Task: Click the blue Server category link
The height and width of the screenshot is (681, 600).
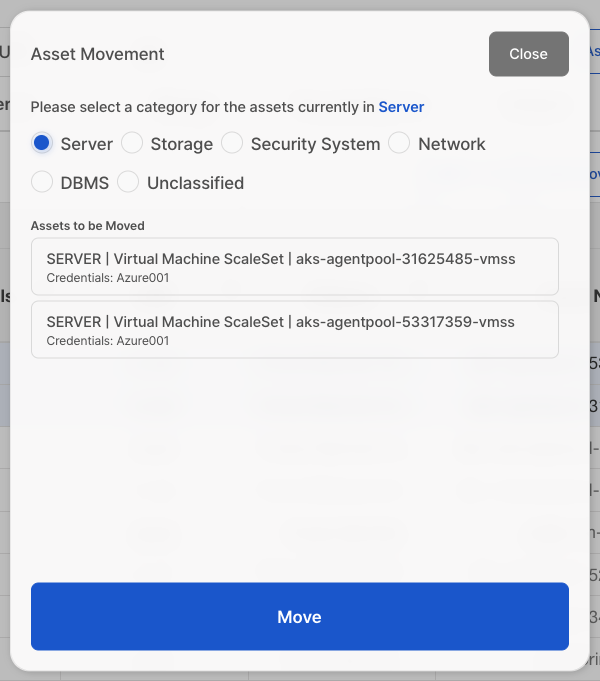Action: point(401,107)
